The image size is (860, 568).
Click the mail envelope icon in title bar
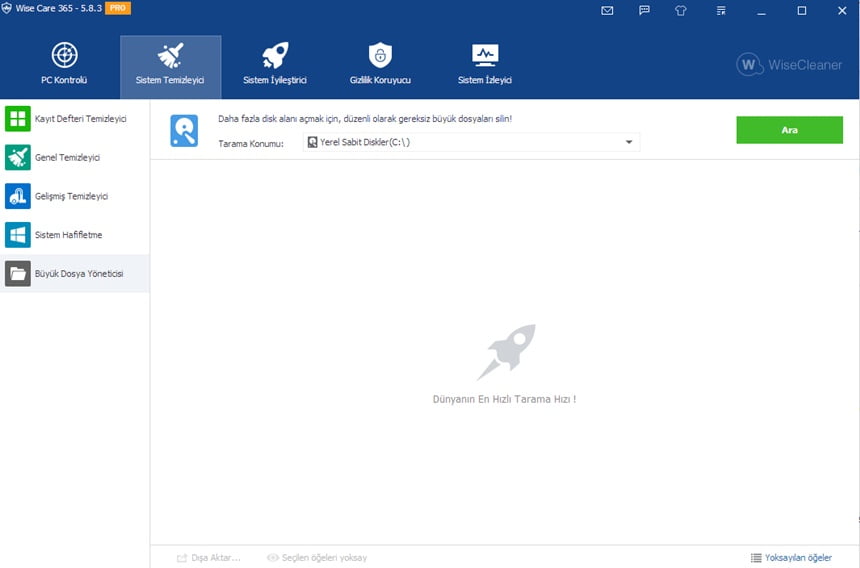pyautogui.click(x=607, y=11)
